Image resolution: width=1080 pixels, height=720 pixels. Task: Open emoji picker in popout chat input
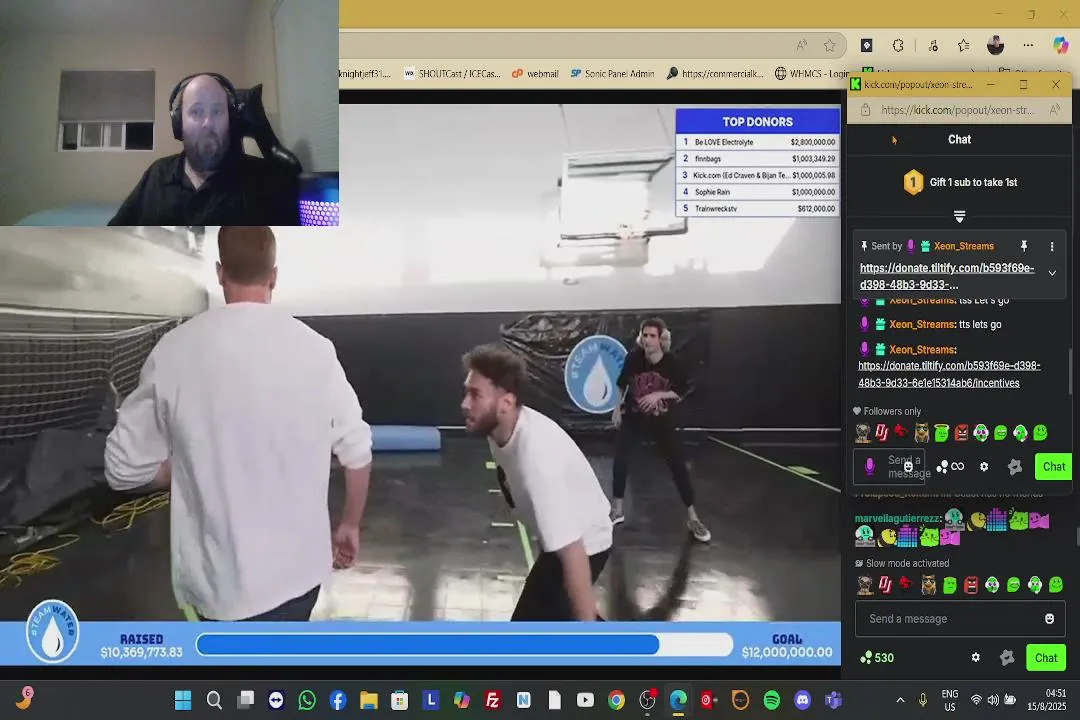[x=908, y=467]
